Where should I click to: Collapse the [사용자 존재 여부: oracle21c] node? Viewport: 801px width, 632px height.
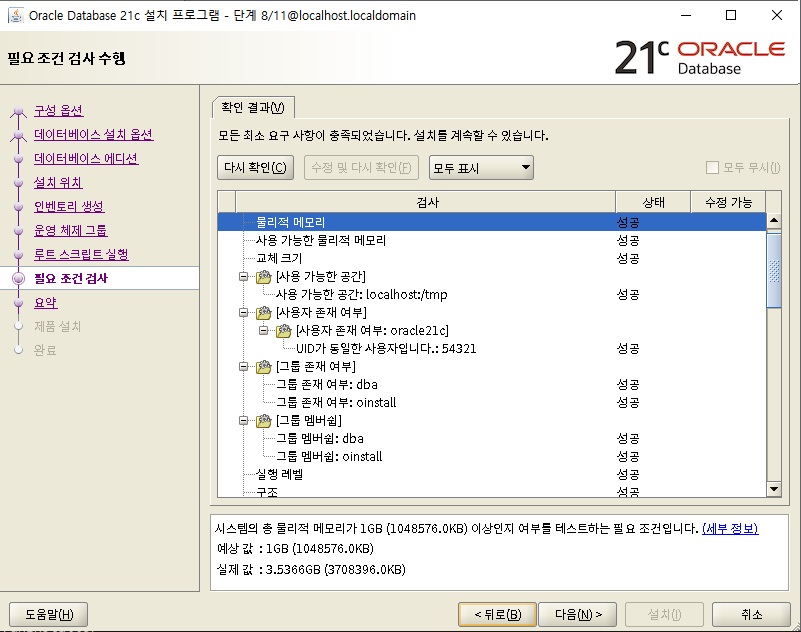point(264,331)
